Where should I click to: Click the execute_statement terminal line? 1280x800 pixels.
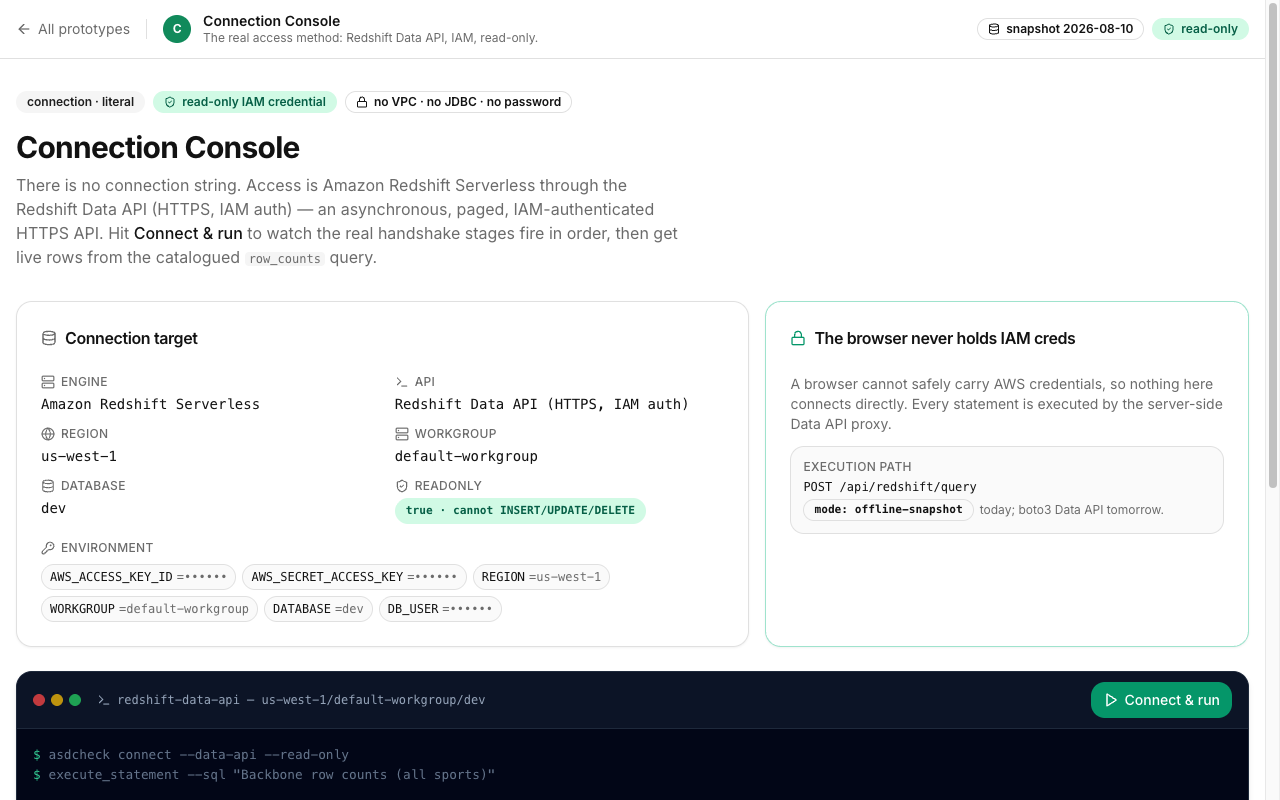point(264,775)
